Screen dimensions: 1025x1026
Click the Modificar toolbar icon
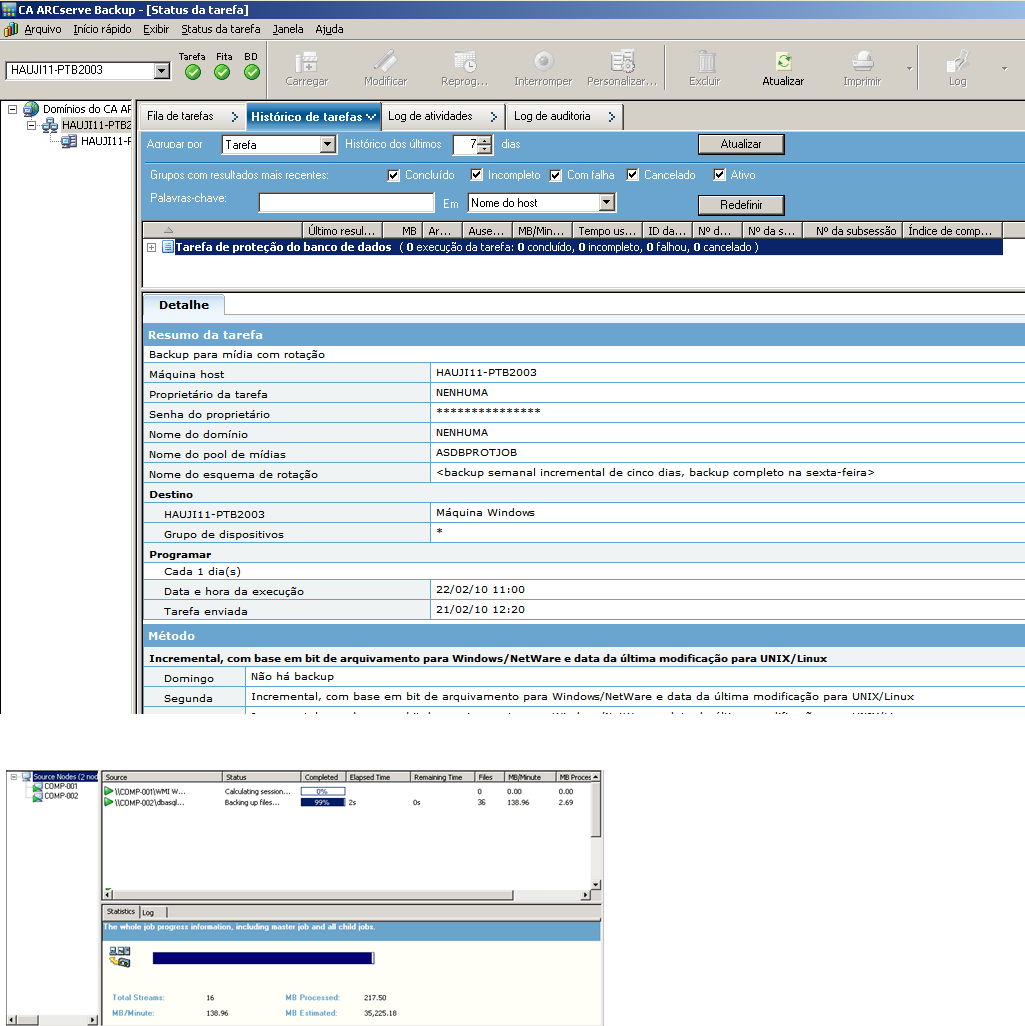coord(385,62)
